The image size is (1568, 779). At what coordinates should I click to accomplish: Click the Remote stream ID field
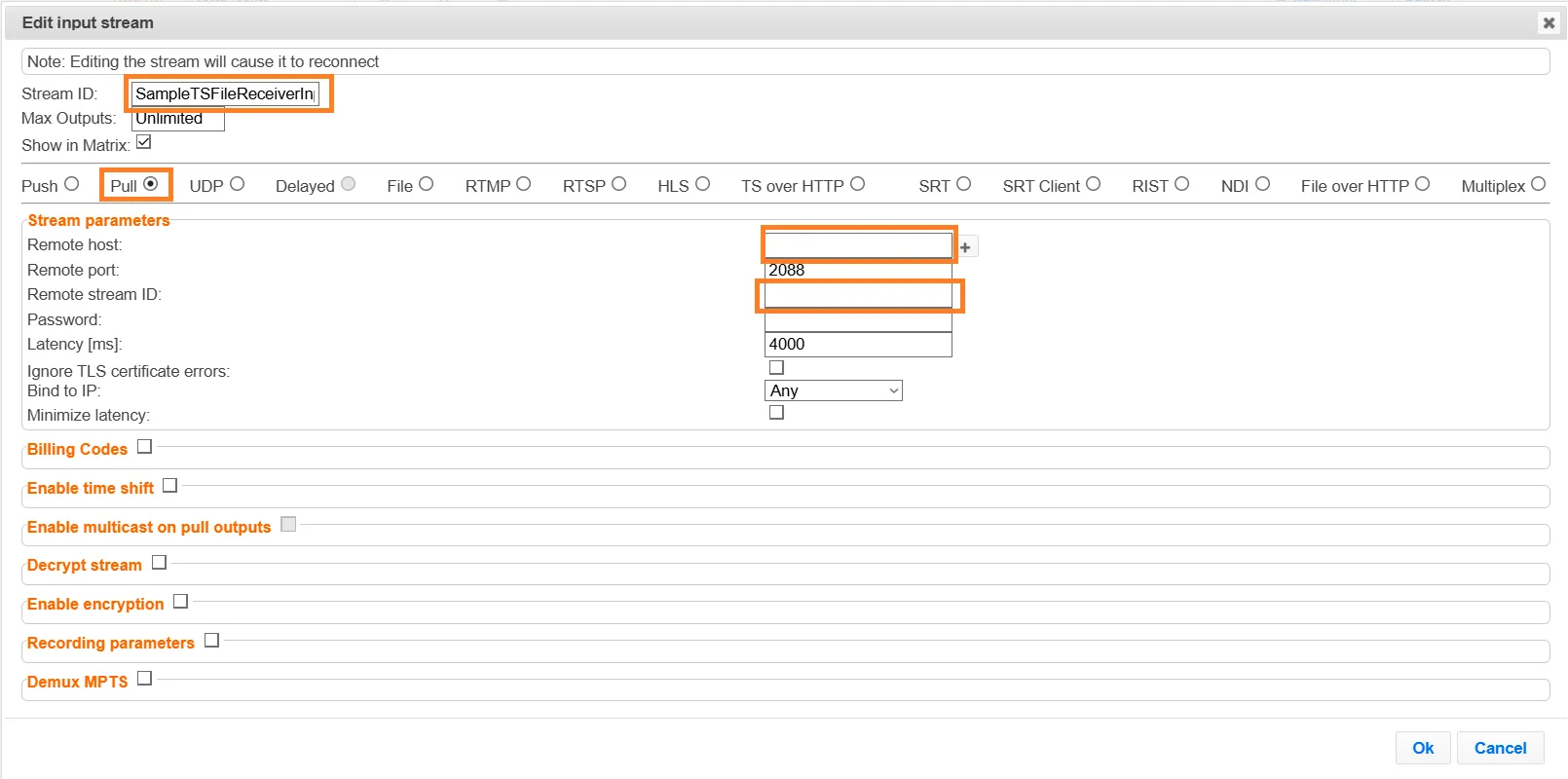(858, 295)
